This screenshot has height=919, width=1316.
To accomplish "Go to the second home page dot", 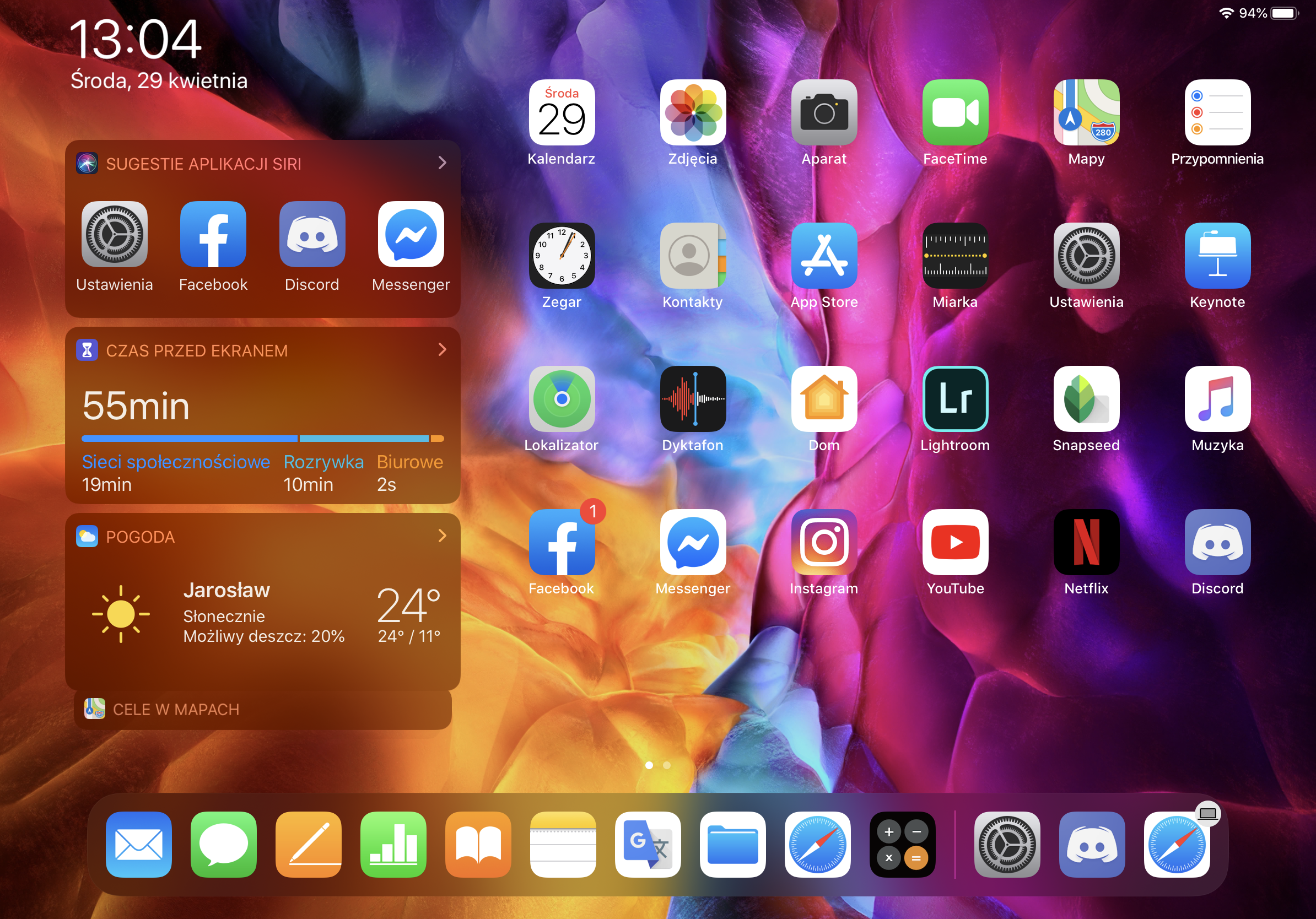I will tap(667, 765).
